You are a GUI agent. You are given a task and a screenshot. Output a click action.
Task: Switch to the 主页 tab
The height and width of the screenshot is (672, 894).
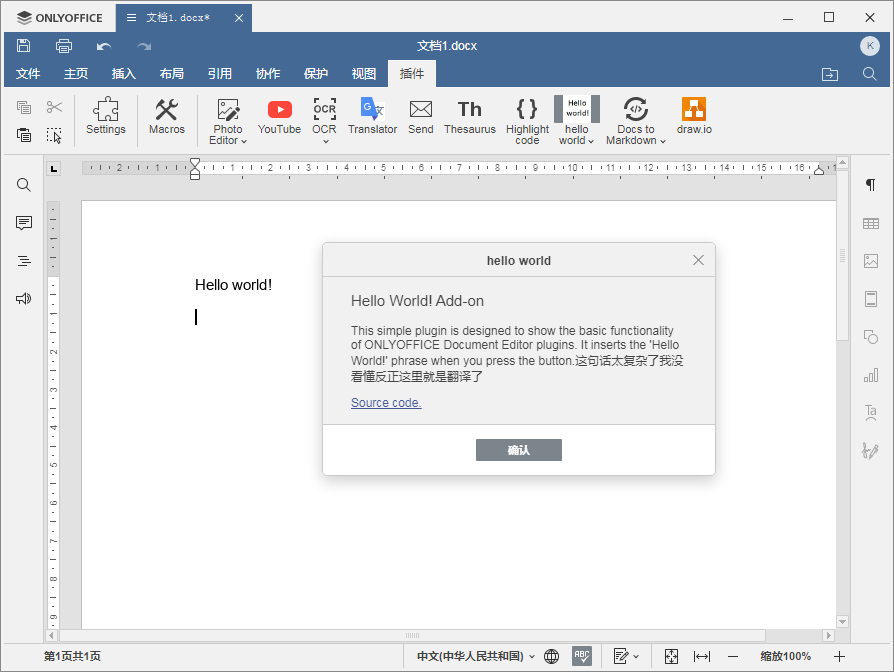coord(76,74)
